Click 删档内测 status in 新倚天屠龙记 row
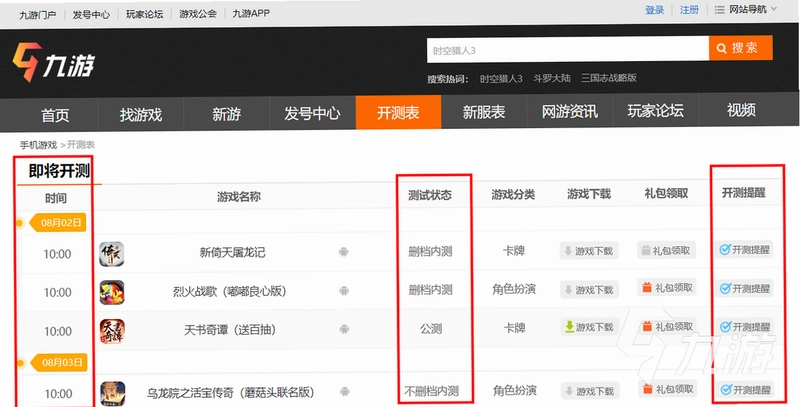800x407 pixels. [x=430, y=251]
